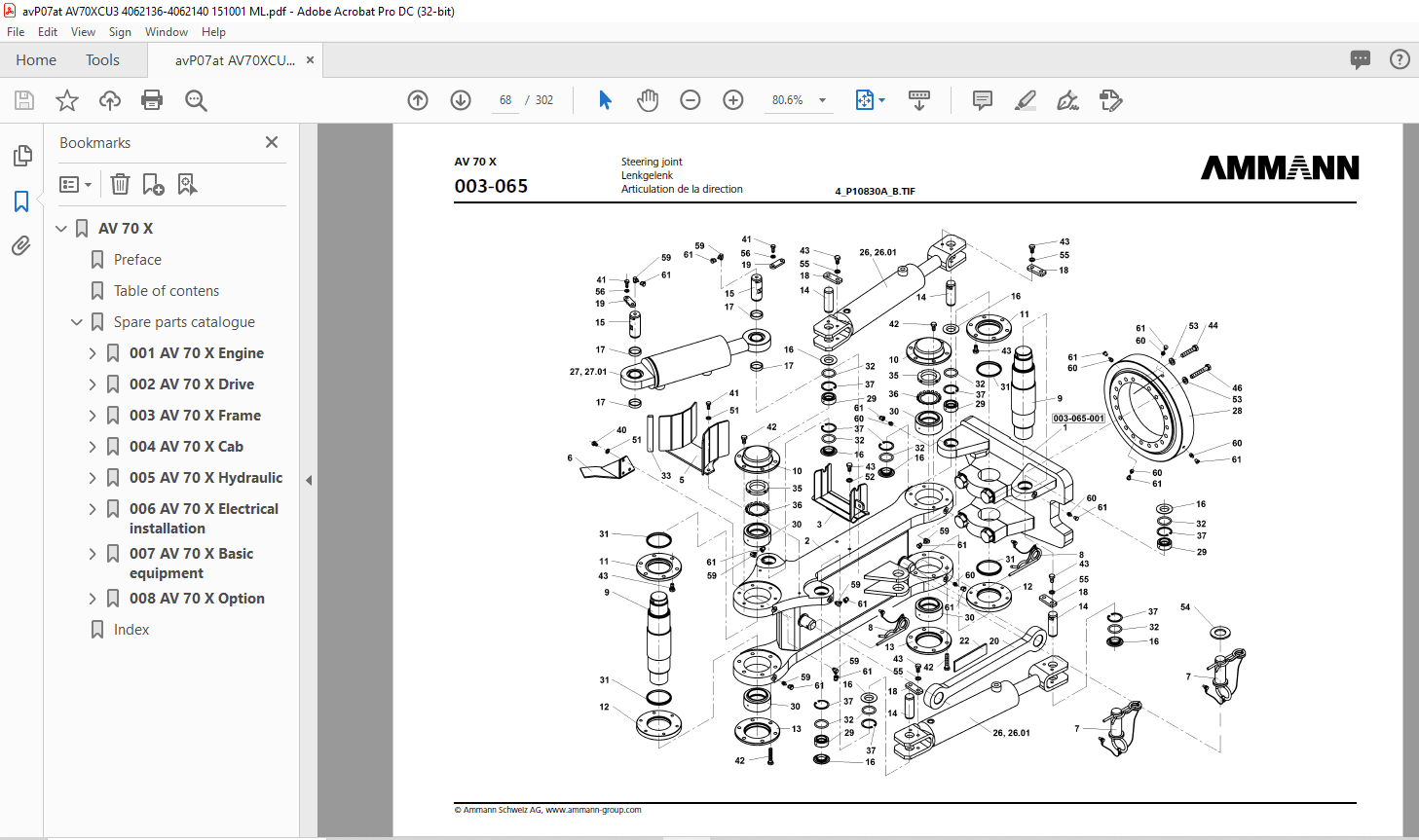
Task: Open the find text magnifier
Action: (x=196, y=100)
